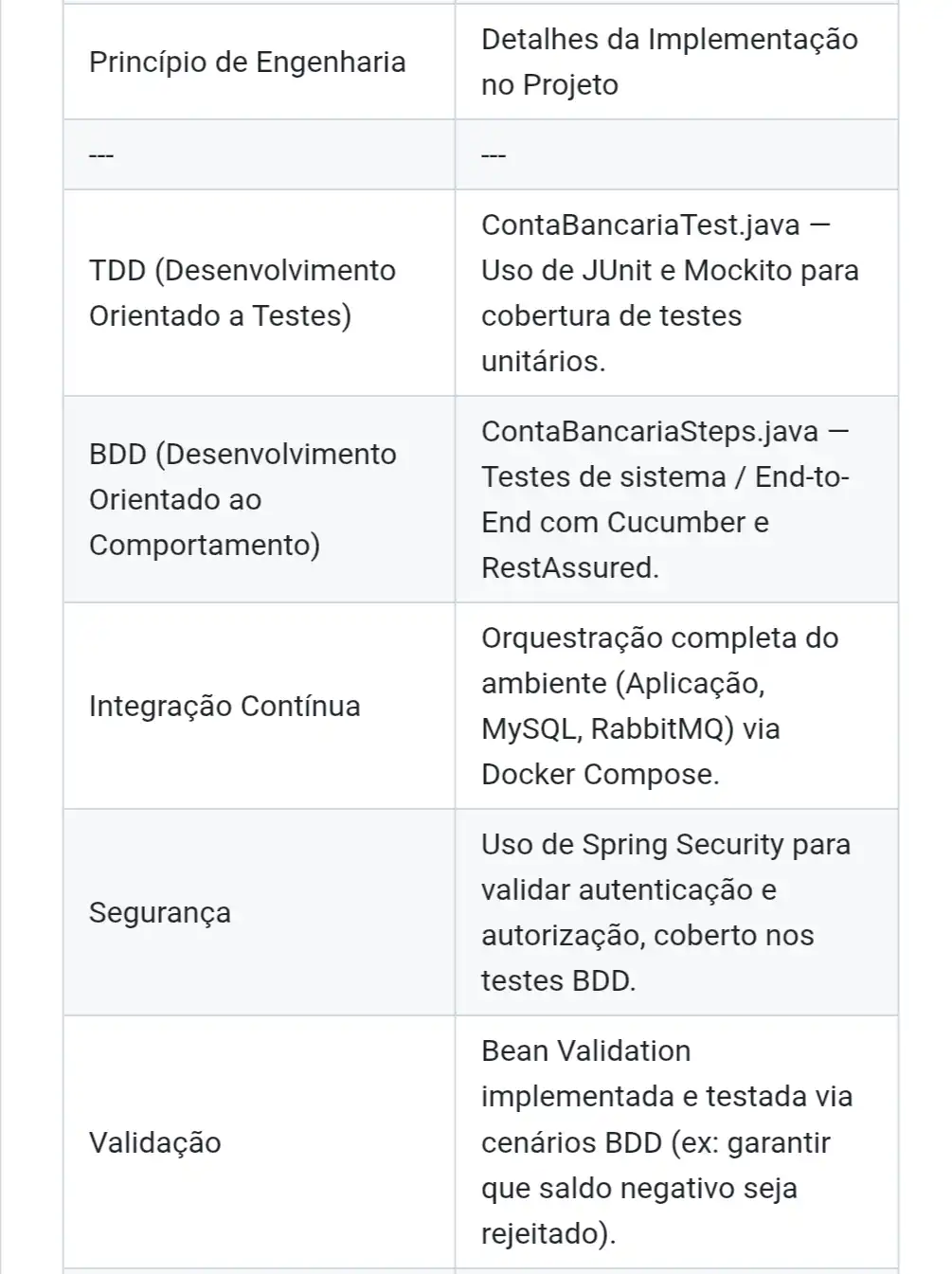Image resolution: width=952 pixels, height=1274 pixels.
Task: Select the 'Validação' table cell
Action: tap(155, 1142)
